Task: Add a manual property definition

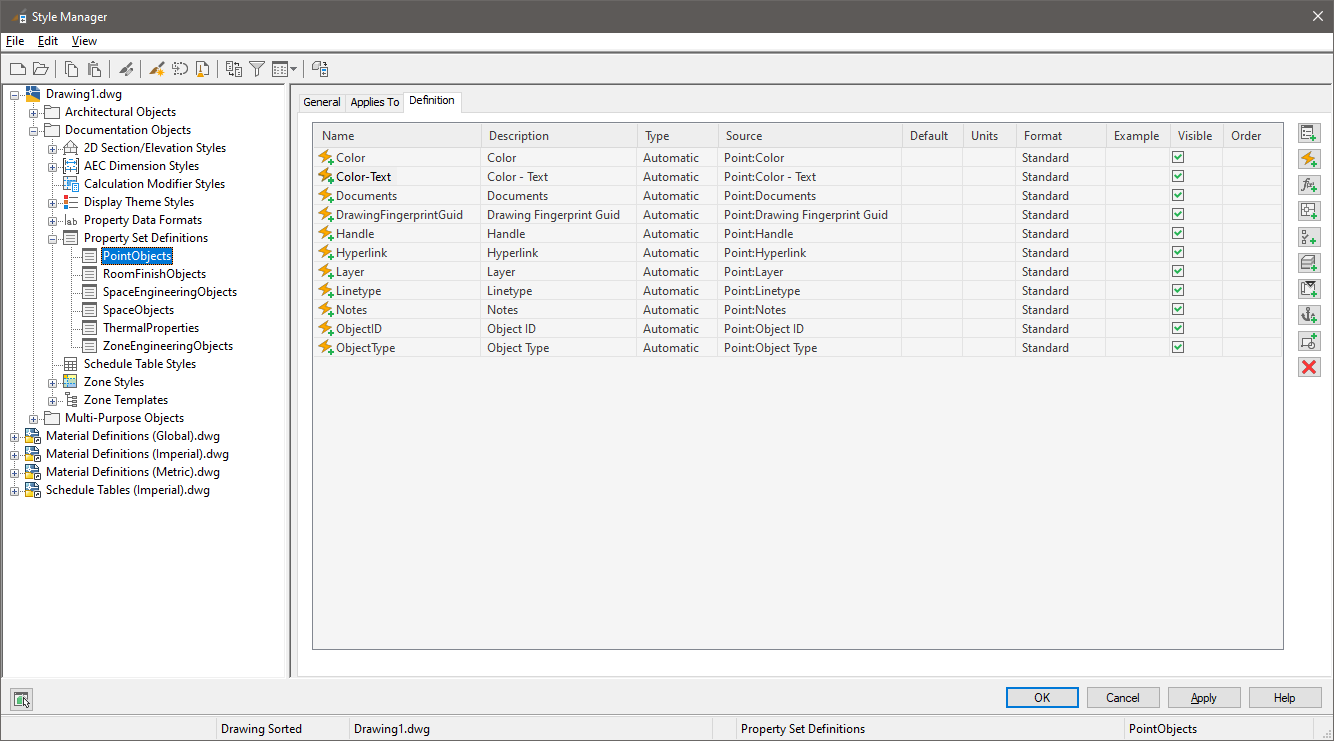Action: coord(1309,132)
